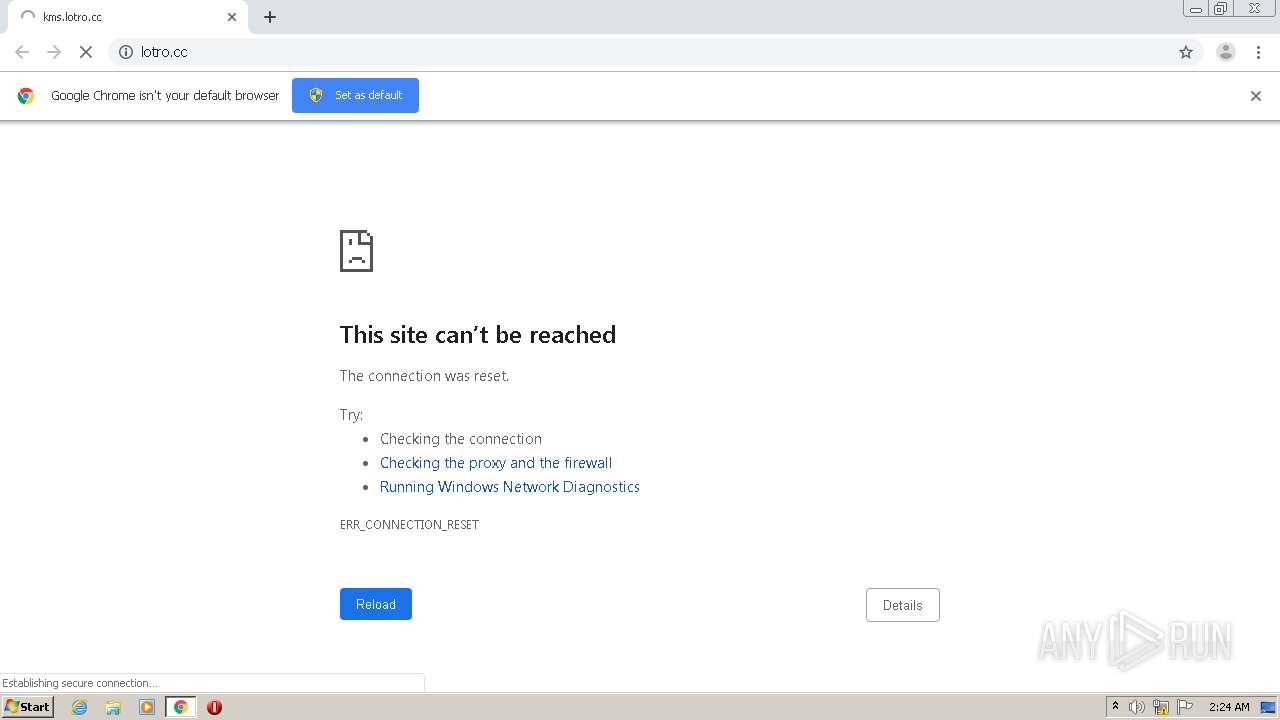Open Windows Explorer folder from taskbar
1280x720 pixels.
(x=113, y=707)
